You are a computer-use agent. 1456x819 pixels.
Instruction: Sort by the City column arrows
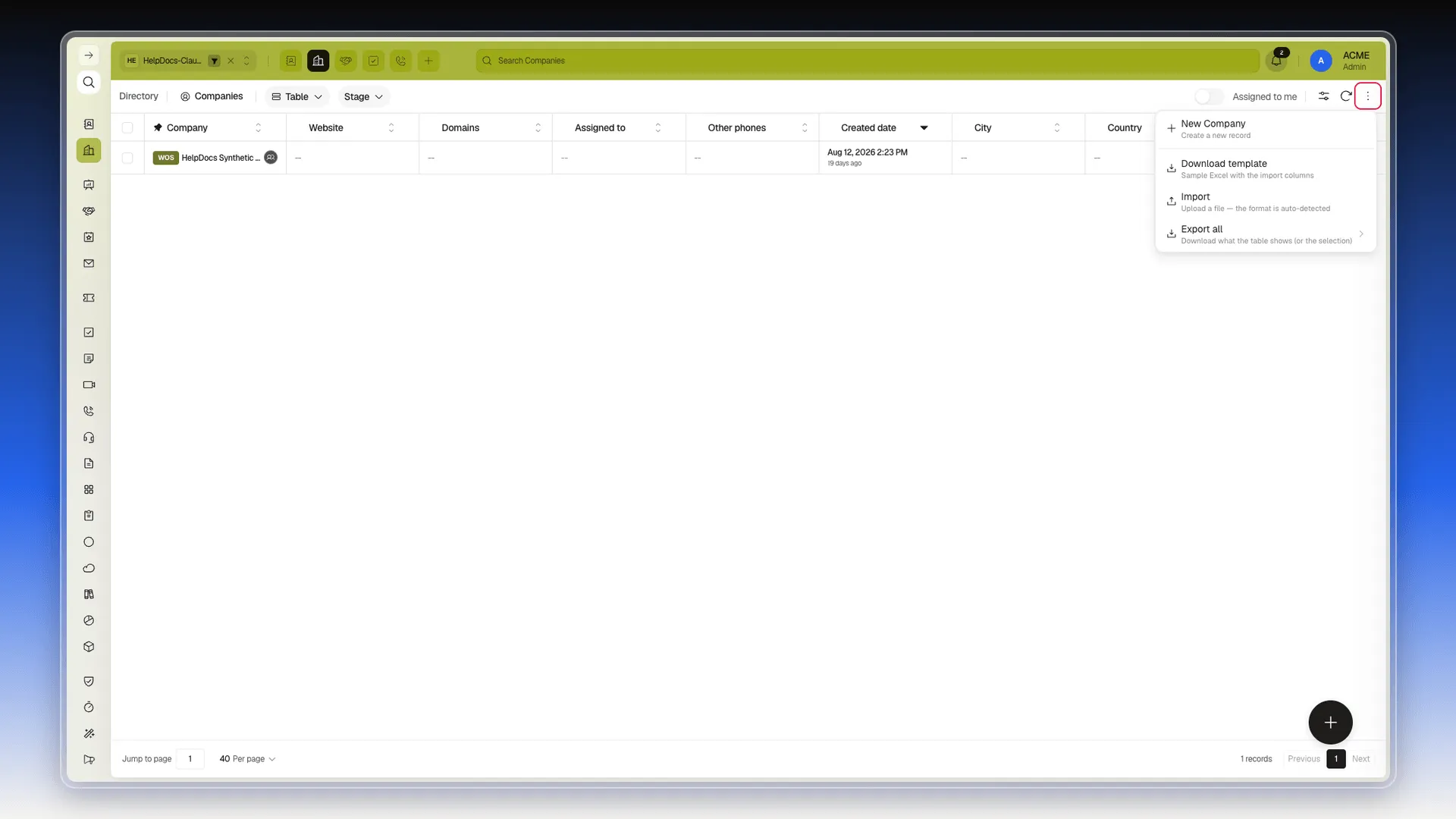coord(1057,127)
